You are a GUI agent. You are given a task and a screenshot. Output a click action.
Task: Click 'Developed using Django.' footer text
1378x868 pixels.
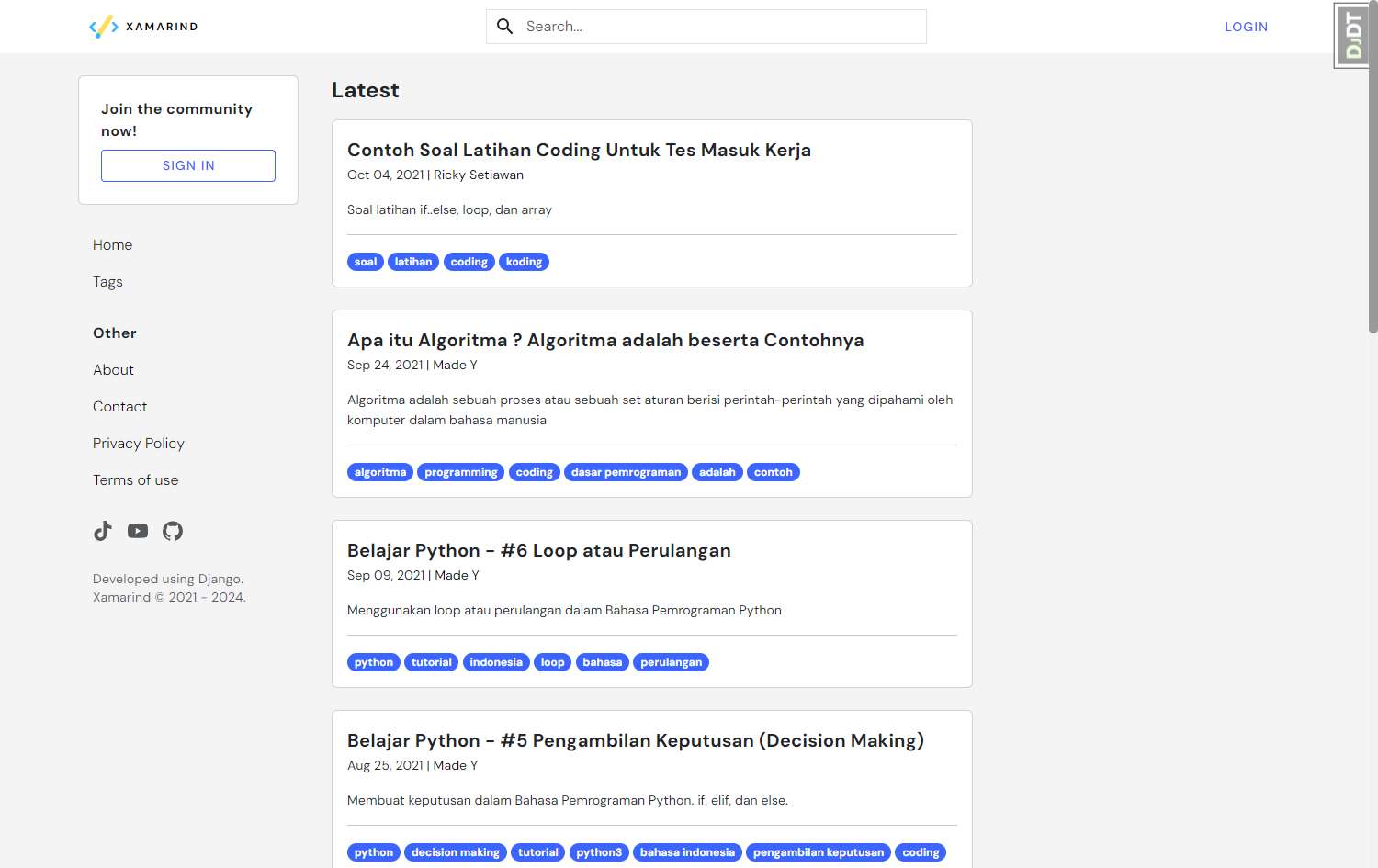(168, 579)
